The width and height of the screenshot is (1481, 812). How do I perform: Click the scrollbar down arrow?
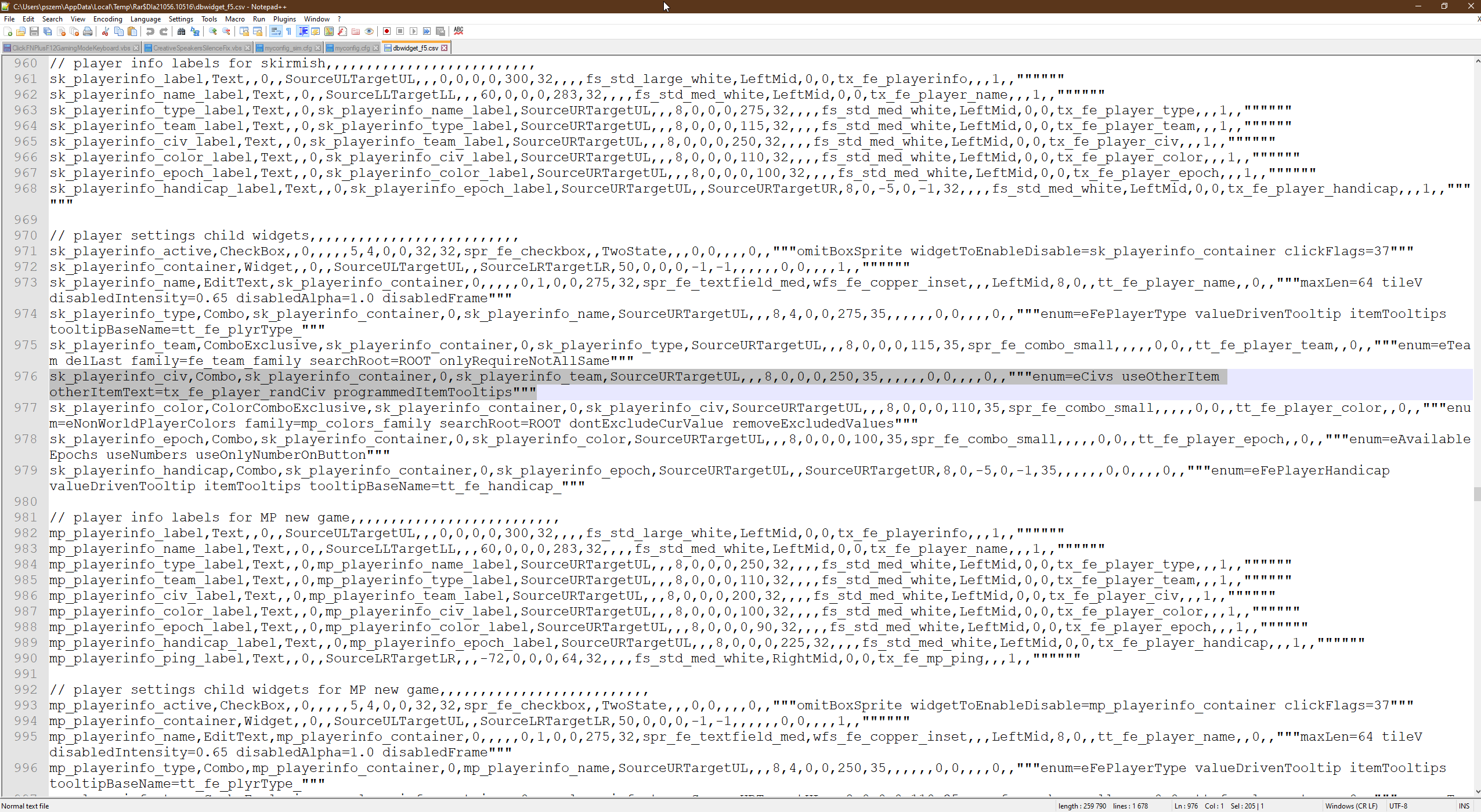(x=1477, y=792)
